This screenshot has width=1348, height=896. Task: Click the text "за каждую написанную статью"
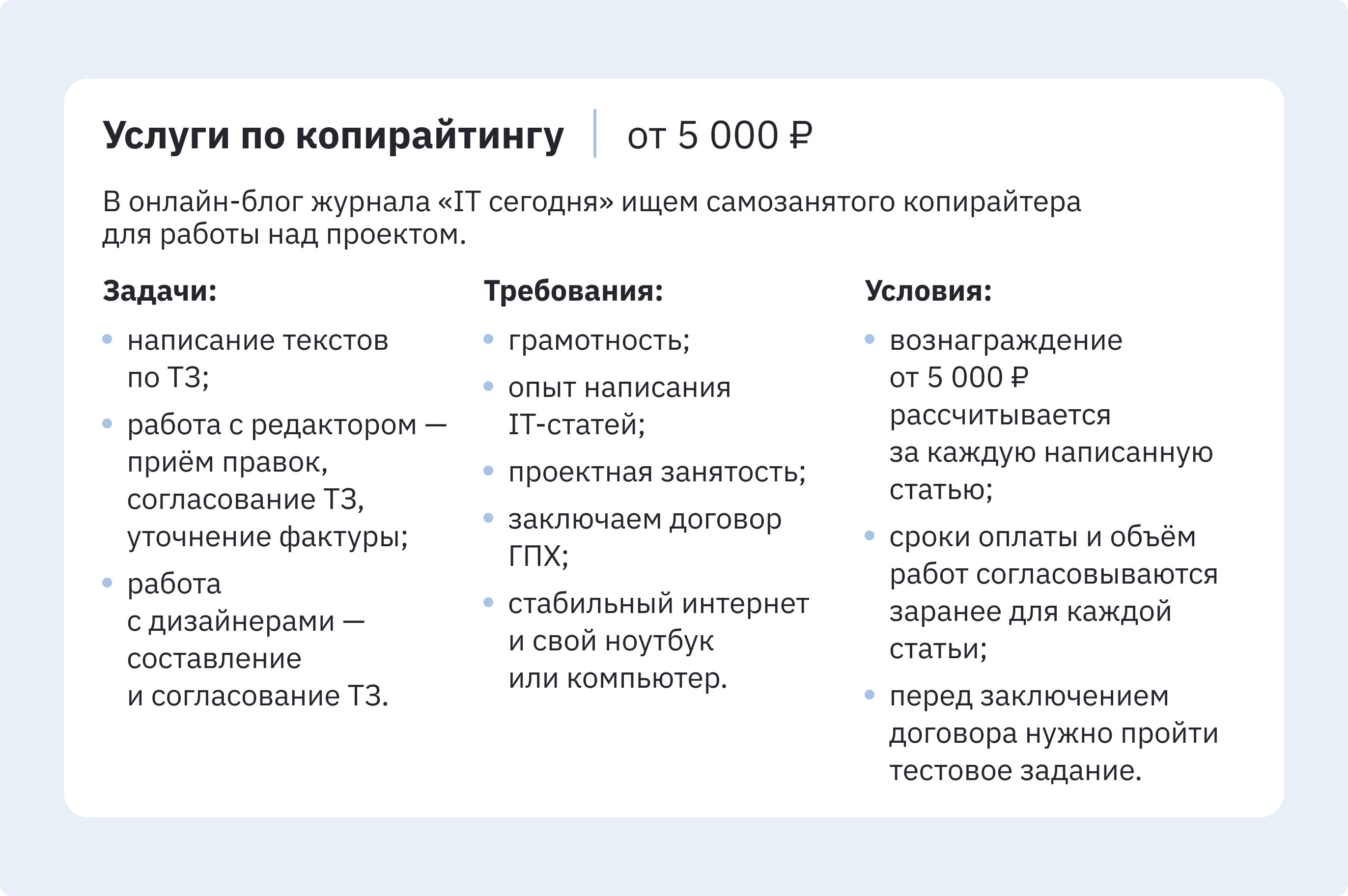tap(1051, 472)
